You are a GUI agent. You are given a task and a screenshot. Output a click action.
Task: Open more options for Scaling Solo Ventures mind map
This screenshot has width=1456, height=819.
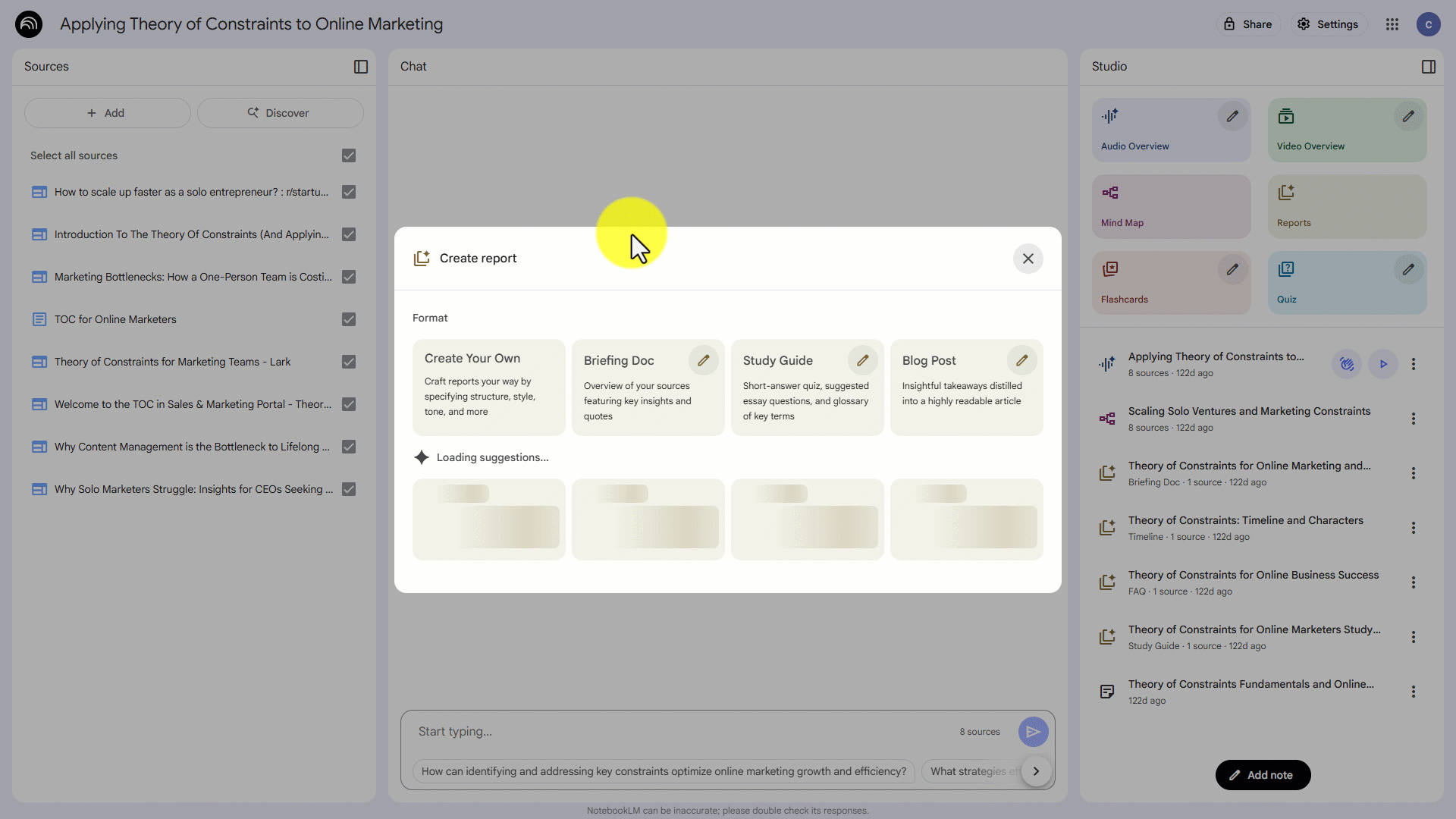[x=1413, y=419]
